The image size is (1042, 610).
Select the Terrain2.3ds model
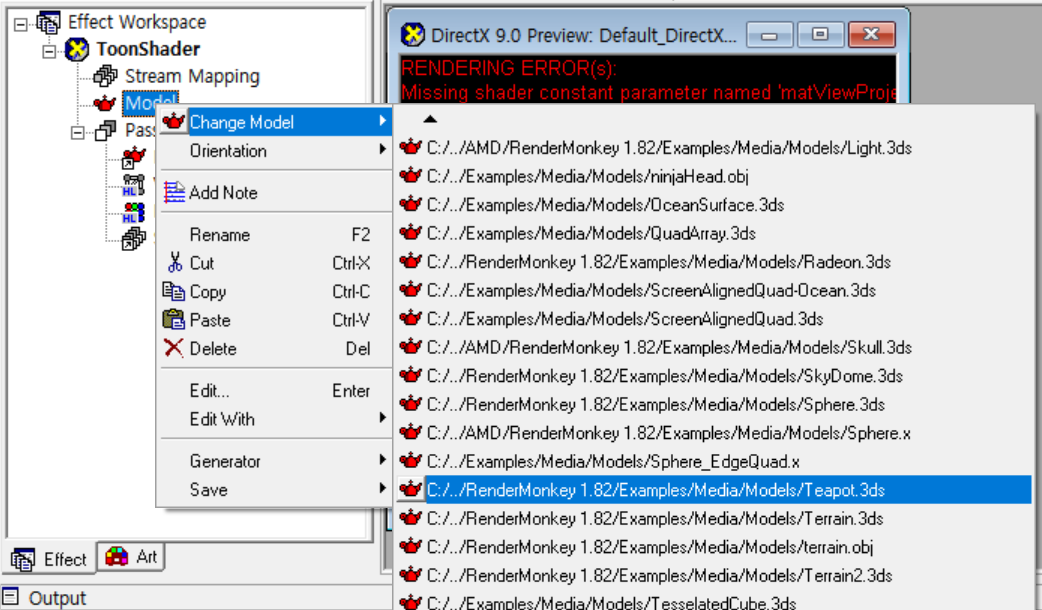point(712,575)
